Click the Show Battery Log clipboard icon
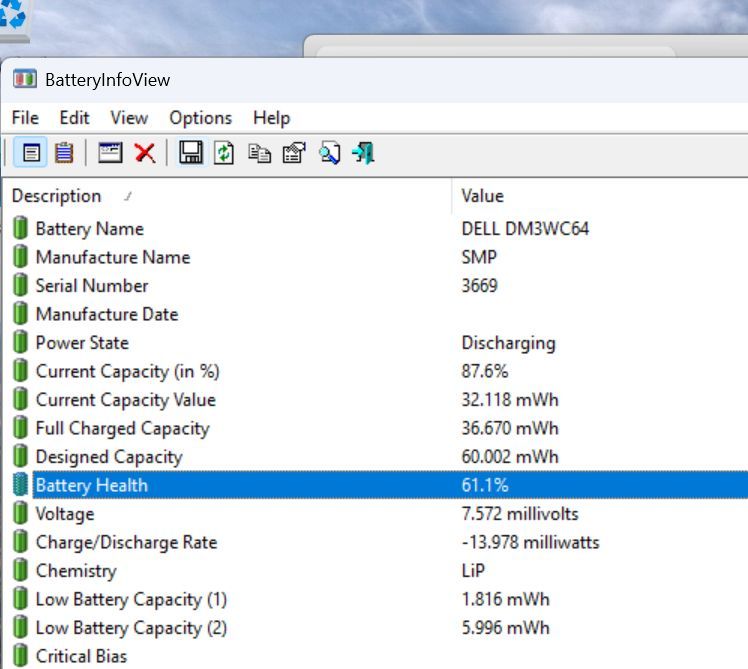The height and width of the screenshot is (669, 748). point(64,153)
